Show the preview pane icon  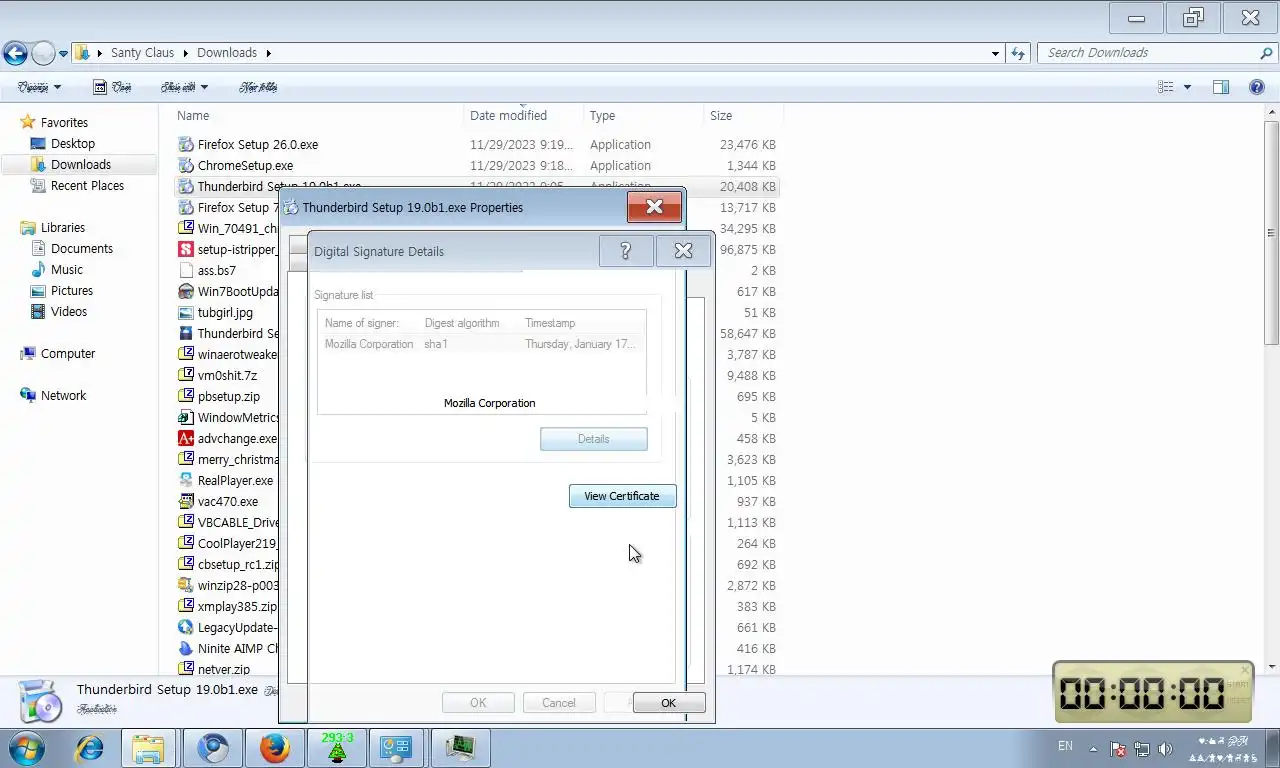point(1221,87)
